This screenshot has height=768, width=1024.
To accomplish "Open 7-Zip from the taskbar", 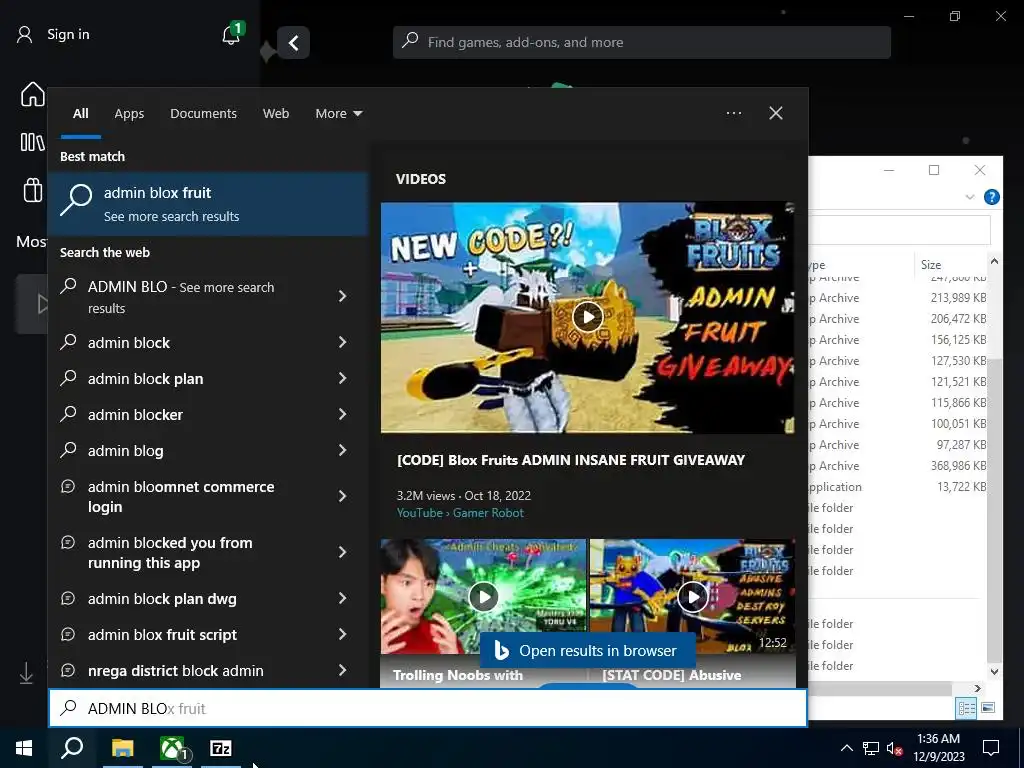I will 221,748.
